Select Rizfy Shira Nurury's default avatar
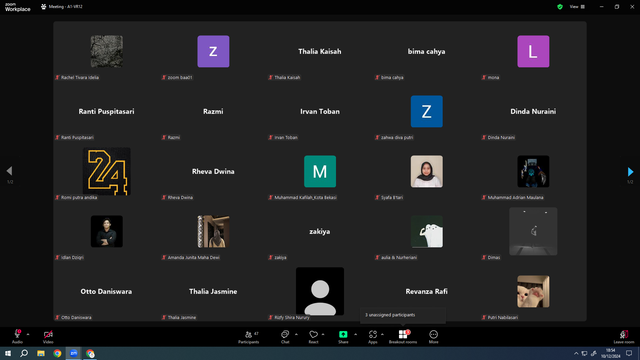This screenshot has height=360, width=640. pyautogui.click(x=320, y=291)
